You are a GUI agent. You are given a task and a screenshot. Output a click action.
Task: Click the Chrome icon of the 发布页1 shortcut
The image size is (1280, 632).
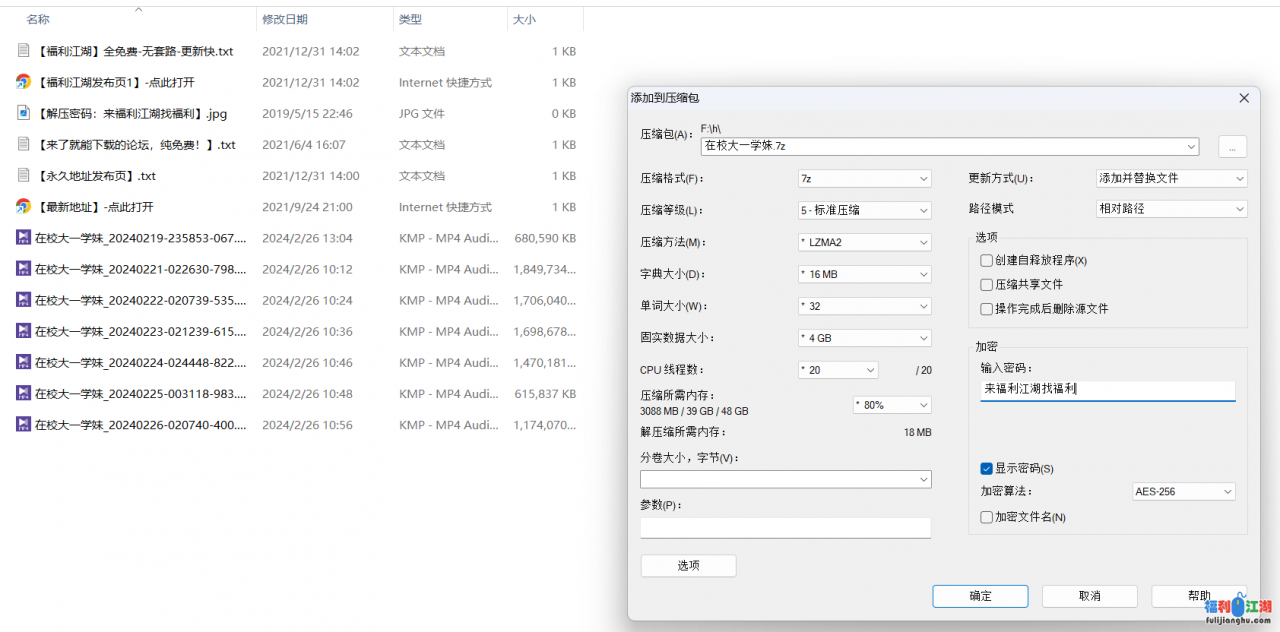pos(23,82)
